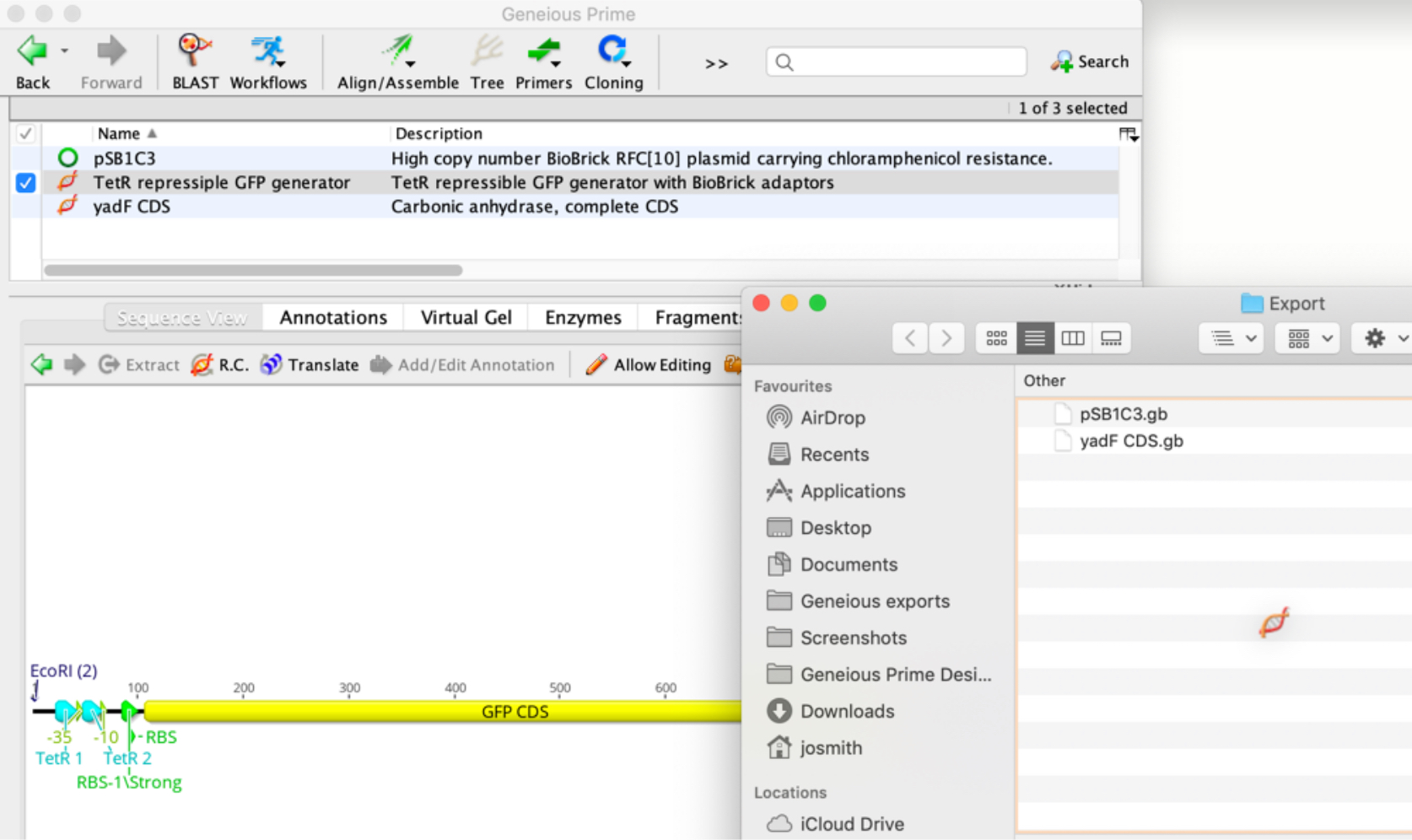The width and height of the screenshot is (1412, 840).
Task: Open the Finder sort options dropdown
Action: point(1231,338)
